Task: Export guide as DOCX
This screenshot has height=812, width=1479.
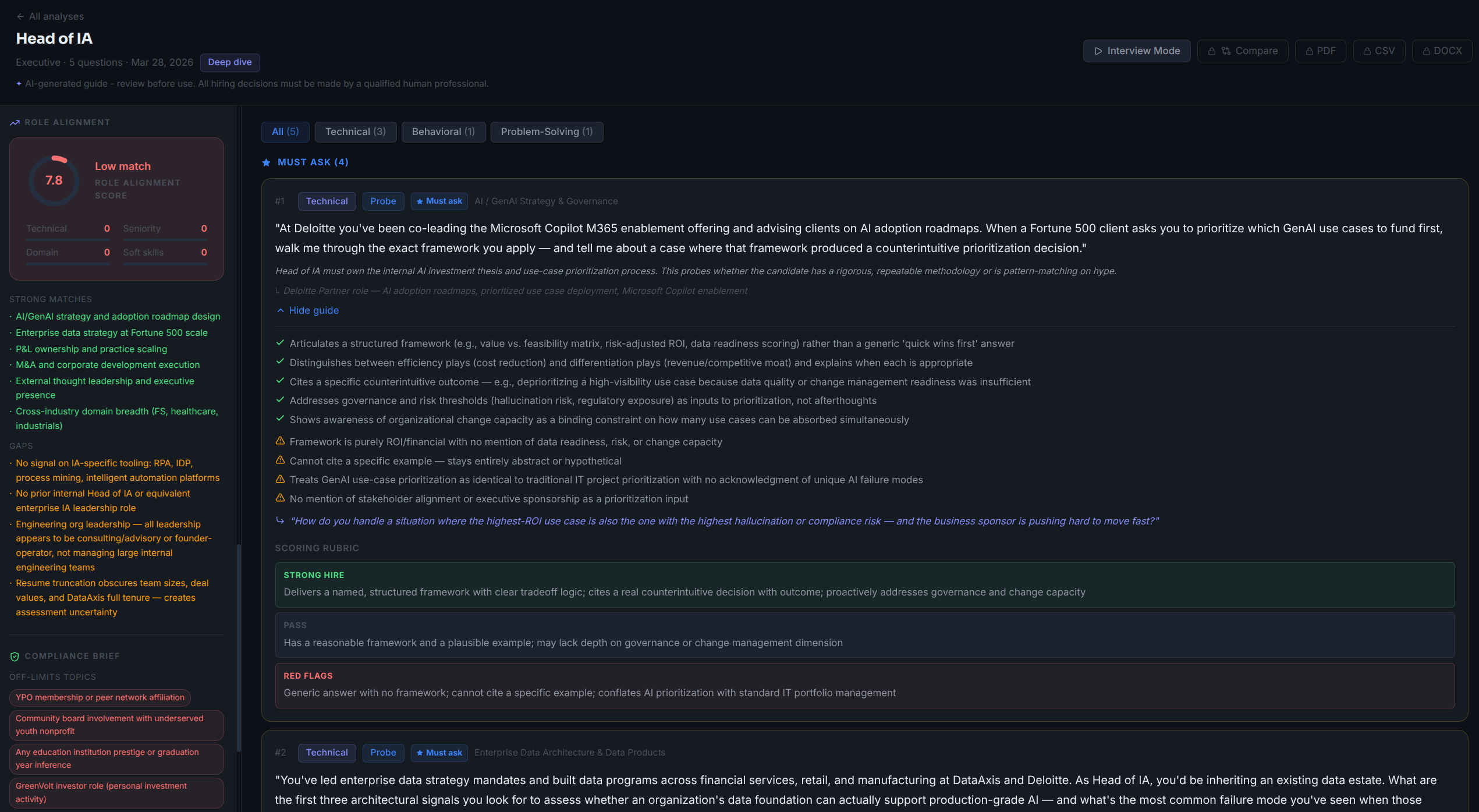Action: pos(1442,51)
